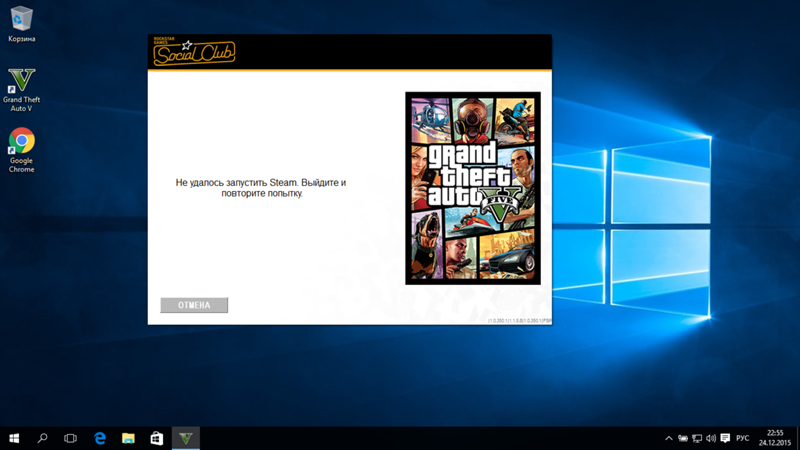Open the network status tray icon
This screenshot has height=450, width=800.
coord(697,438)
